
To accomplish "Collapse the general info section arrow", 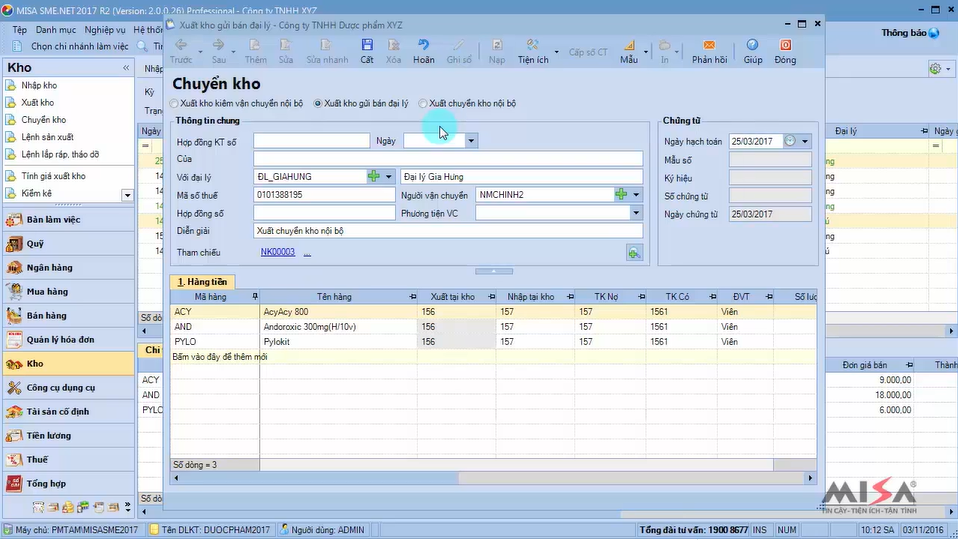I will coord(494,271).
